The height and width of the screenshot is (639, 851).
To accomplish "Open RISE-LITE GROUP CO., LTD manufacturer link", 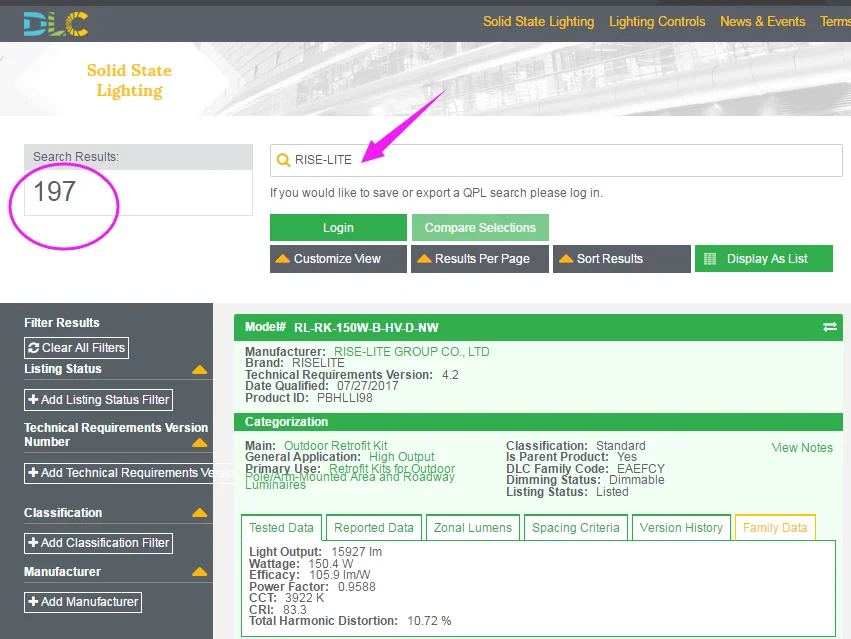I will (x=411, y=352).
